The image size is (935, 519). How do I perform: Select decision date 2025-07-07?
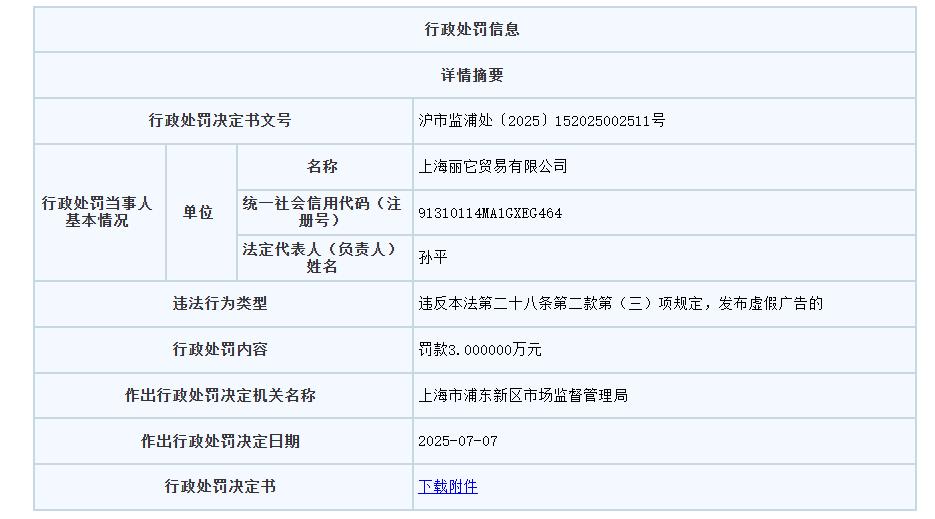pyautogui.click(x=458, y=441)
